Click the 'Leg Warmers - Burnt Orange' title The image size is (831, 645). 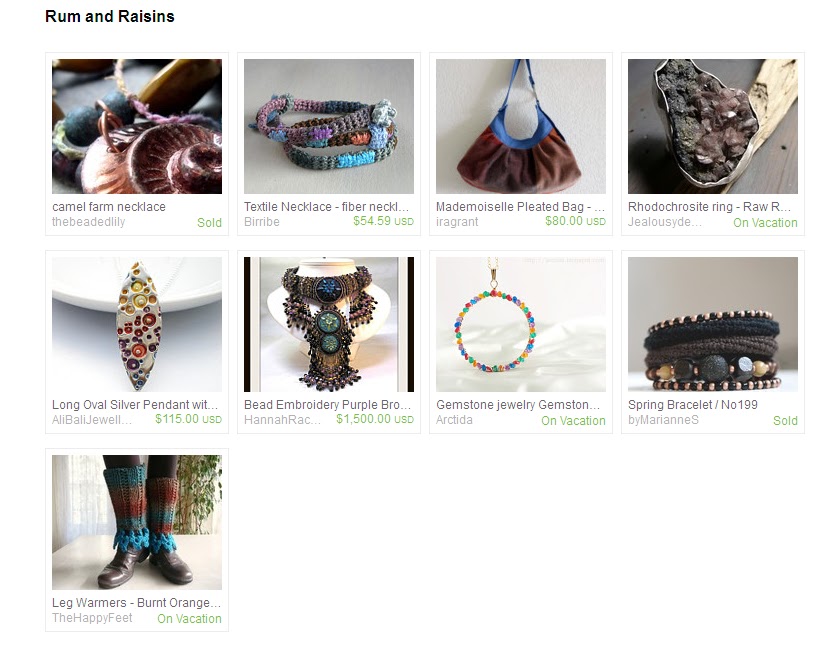(x=136, y=603)
